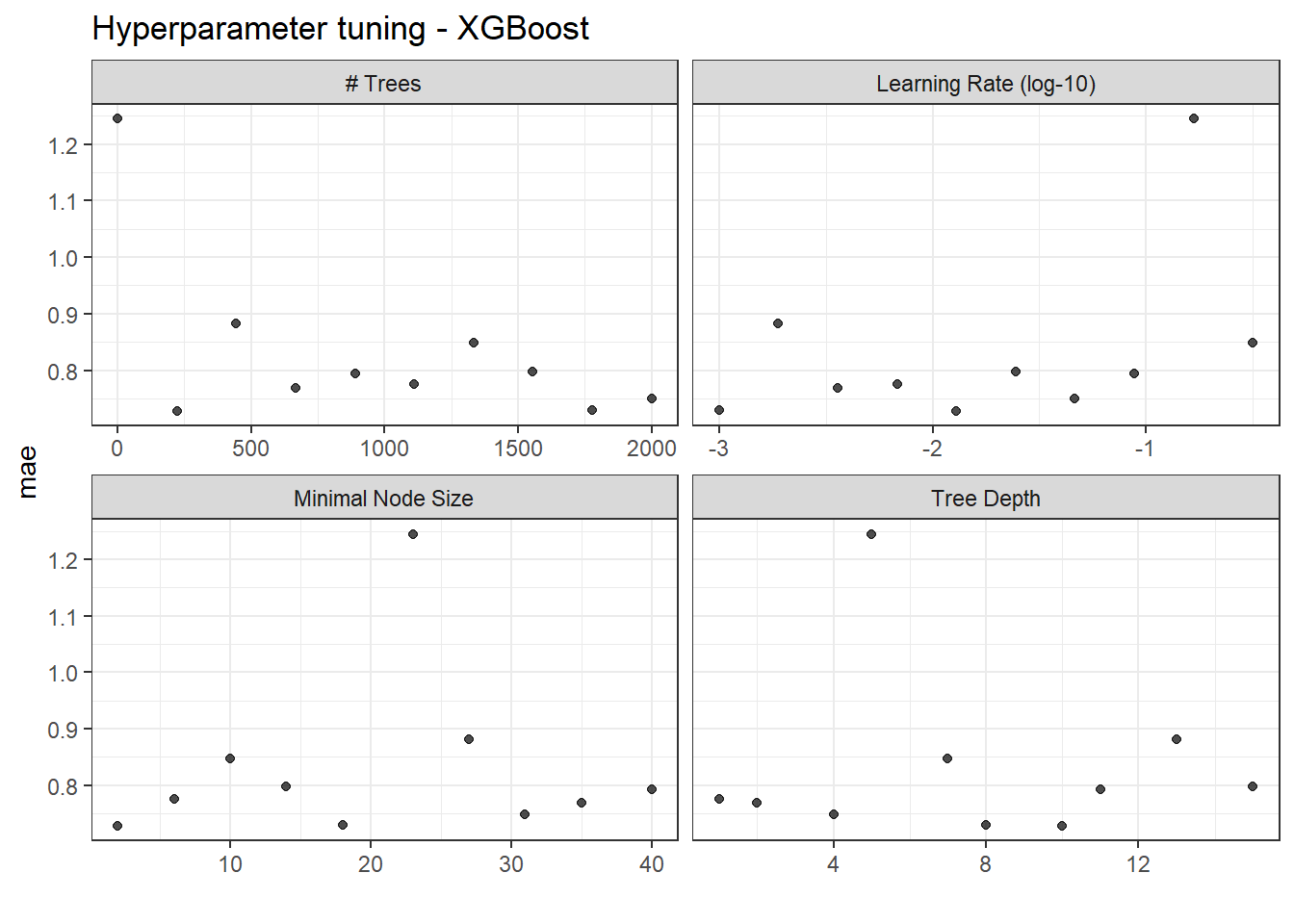The image size is (1294, 924).
Task: Click the "Tree Depth" facet header strip
Action: 985,499
